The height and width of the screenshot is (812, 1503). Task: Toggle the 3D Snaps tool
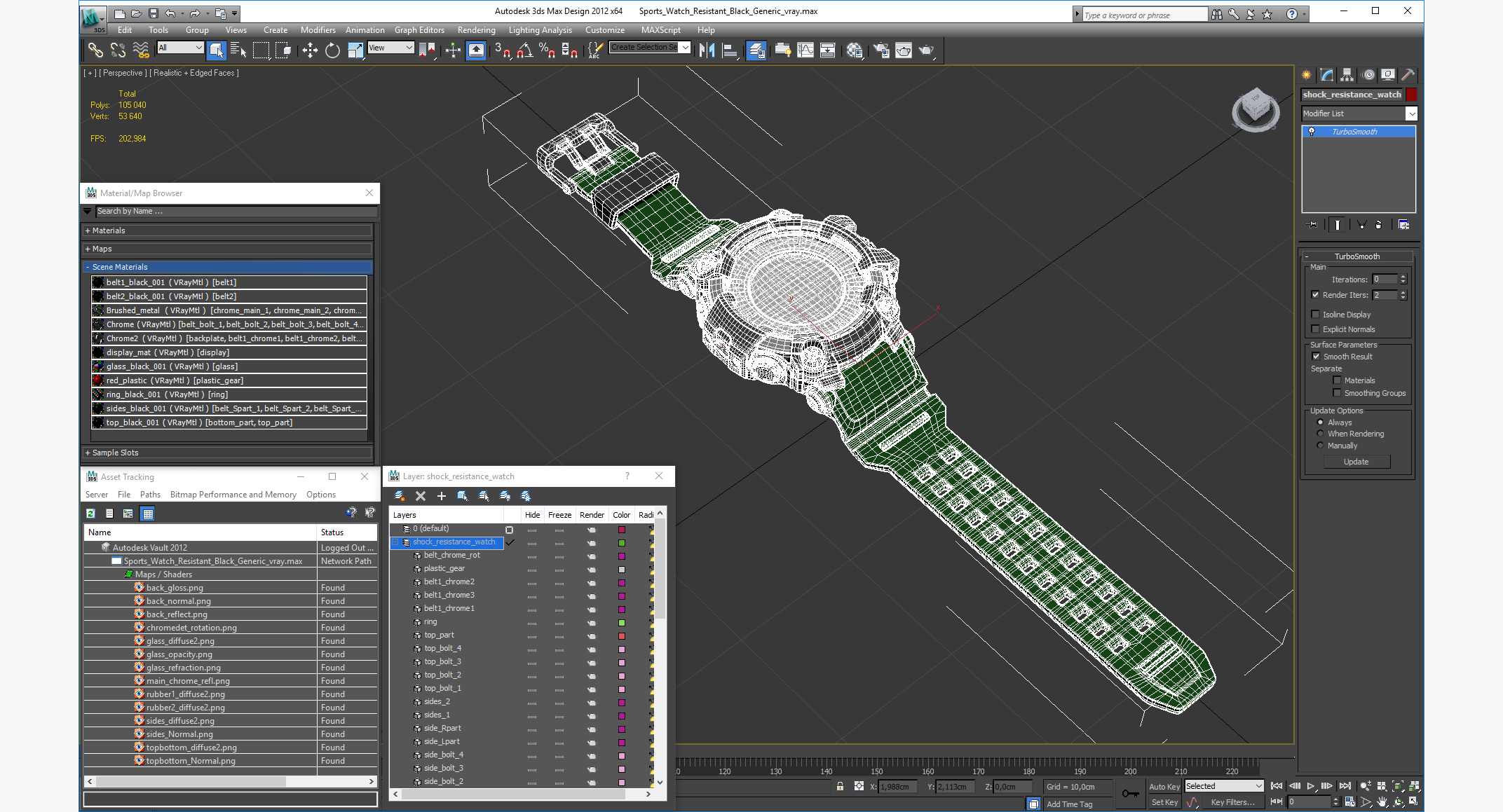[502, 50]
